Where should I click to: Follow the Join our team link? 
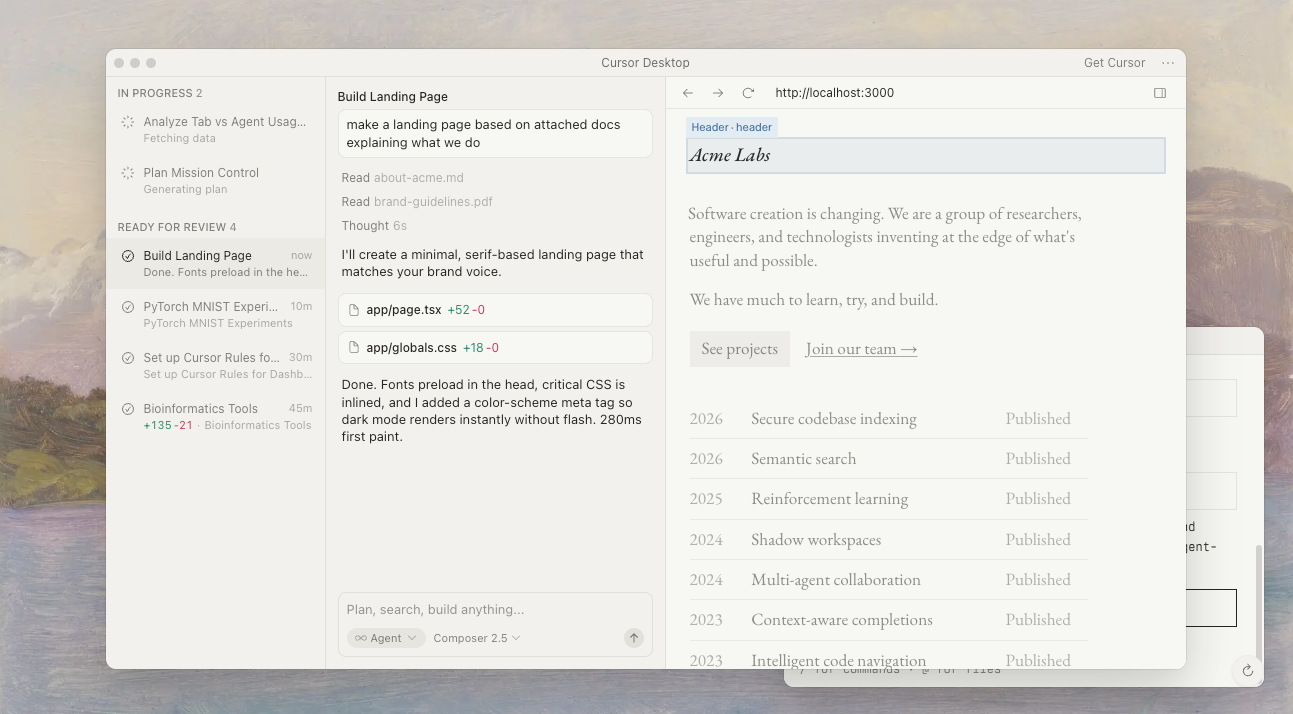(861, 349)
